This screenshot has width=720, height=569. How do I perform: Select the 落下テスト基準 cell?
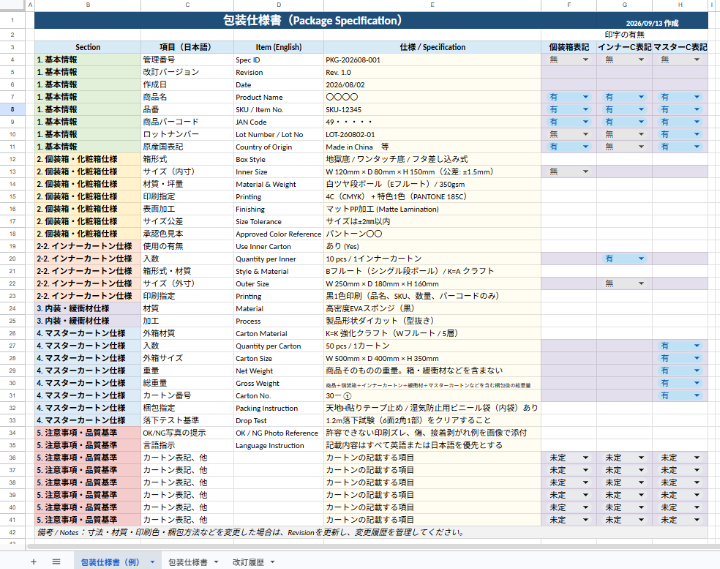click(187, 420)
